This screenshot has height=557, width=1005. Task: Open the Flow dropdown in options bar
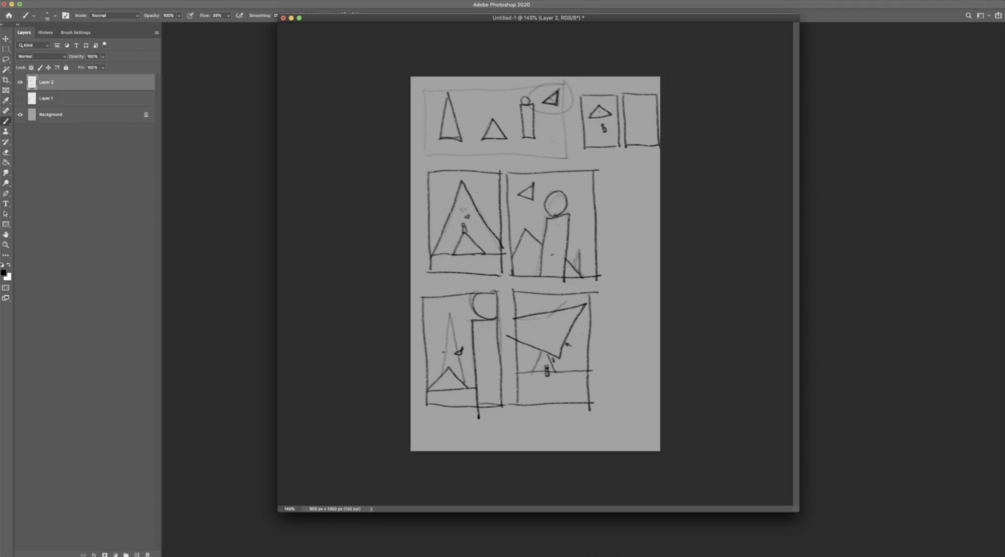tap(228, 15)
